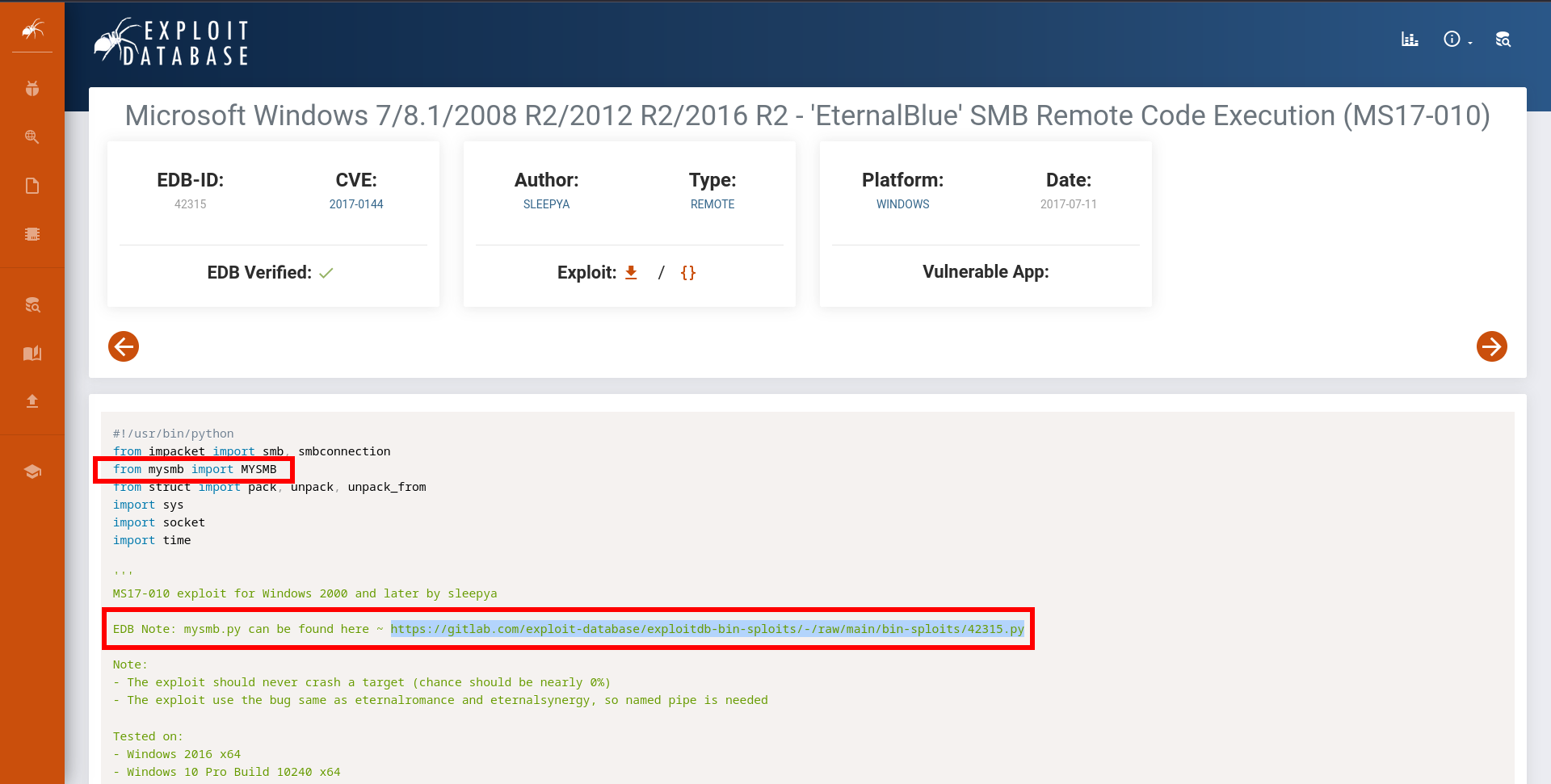The height and width of the screenshot is (784, 1551).
Task: Click the EDB-ID value 42315
Action: pos(191,204)
